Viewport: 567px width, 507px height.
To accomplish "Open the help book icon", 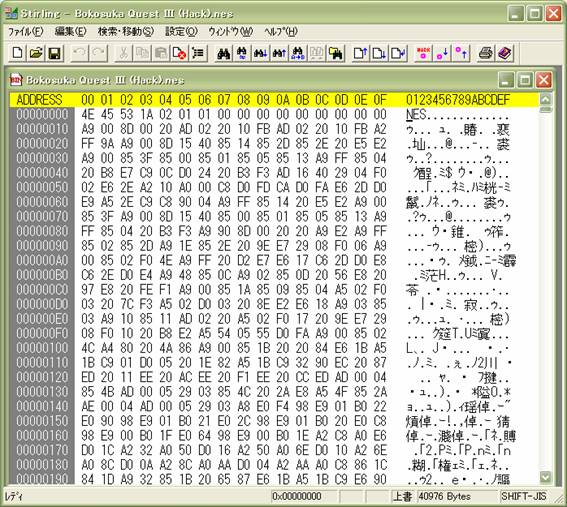I will coord(504,53).
